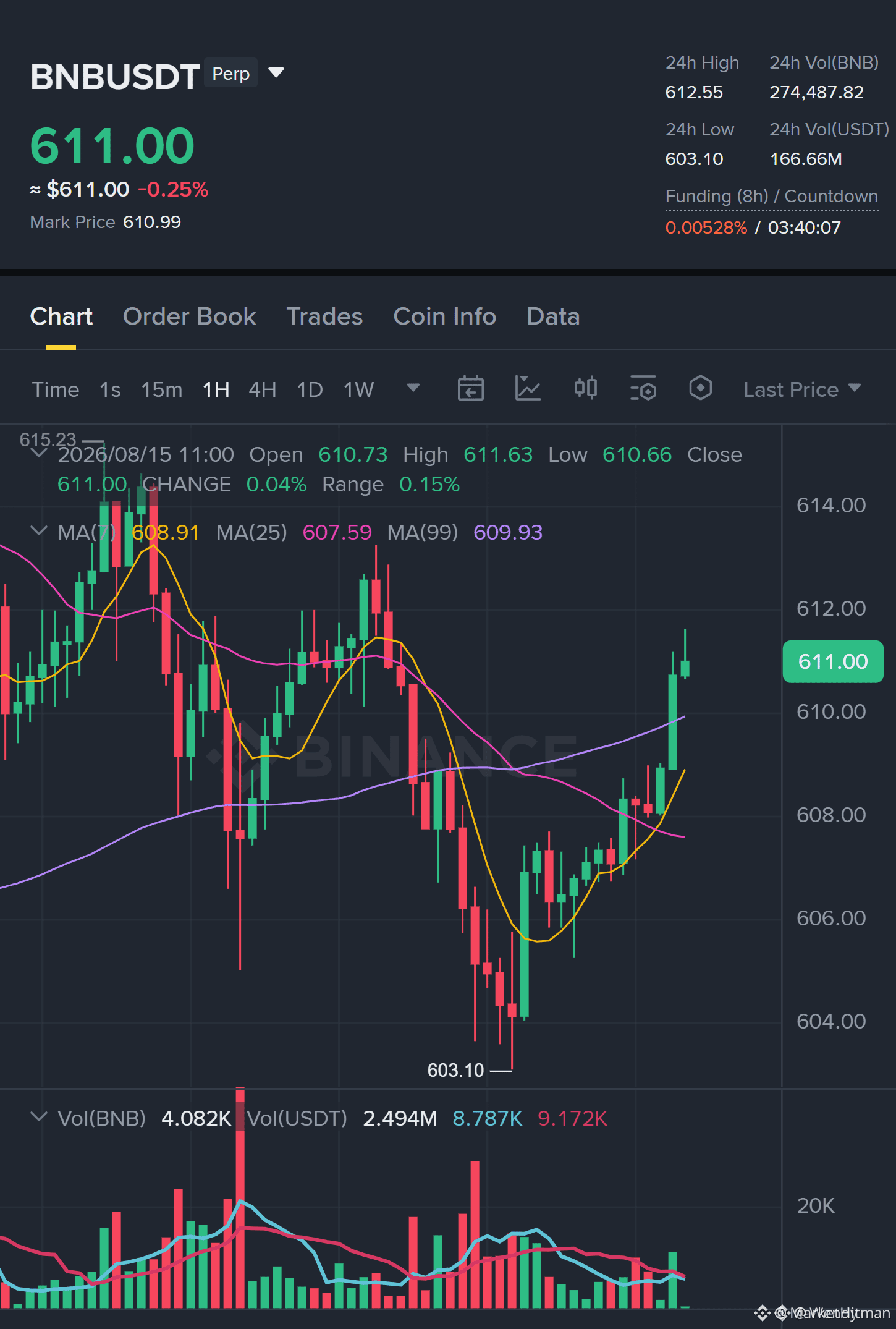The height and width of the screenshot is (1329, 896).
Task: Click the green 611.00 price axis tag
Action: [833, 661]
